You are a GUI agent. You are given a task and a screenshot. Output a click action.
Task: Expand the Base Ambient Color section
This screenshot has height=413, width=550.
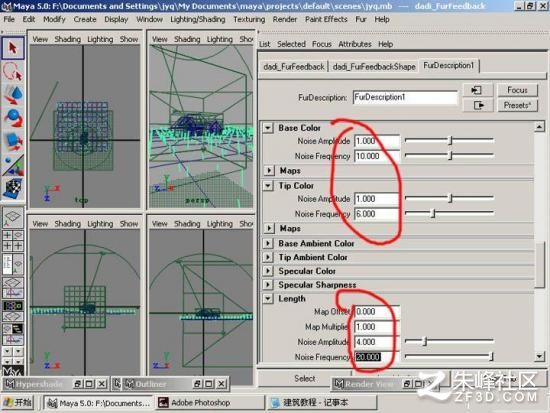[x=268, y=243]
